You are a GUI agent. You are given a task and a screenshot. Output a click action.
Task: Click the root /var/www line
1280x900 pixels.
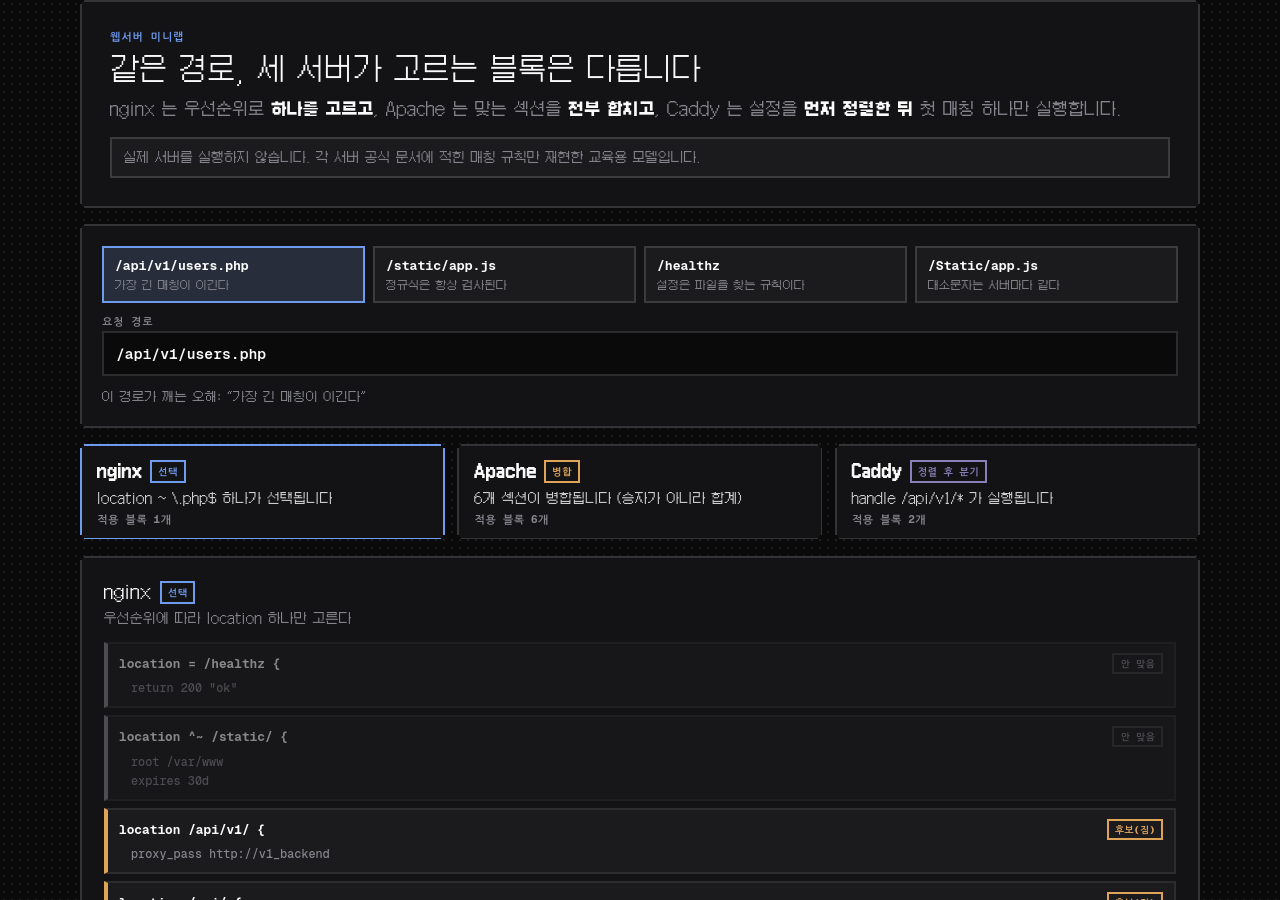[x=177, y=762]
